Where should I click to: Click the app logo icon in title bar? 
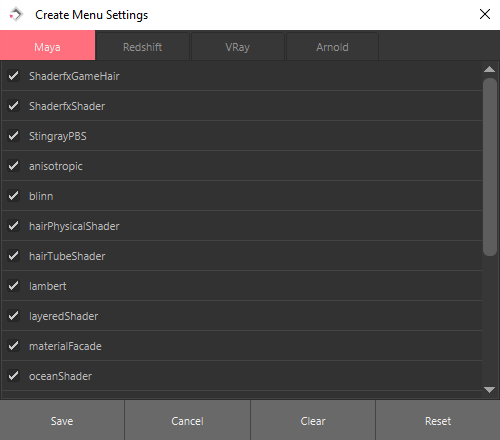16,15
